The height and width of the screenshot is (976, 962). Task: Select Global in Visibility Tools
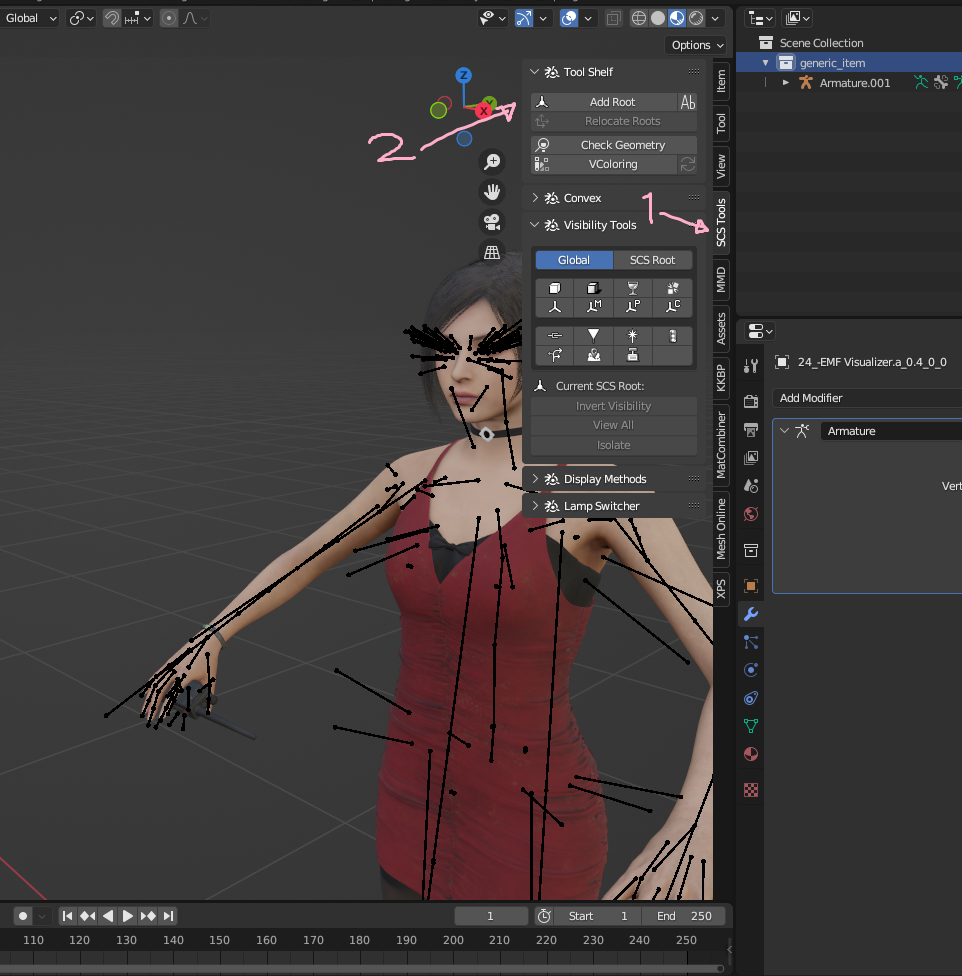[574, 260]
